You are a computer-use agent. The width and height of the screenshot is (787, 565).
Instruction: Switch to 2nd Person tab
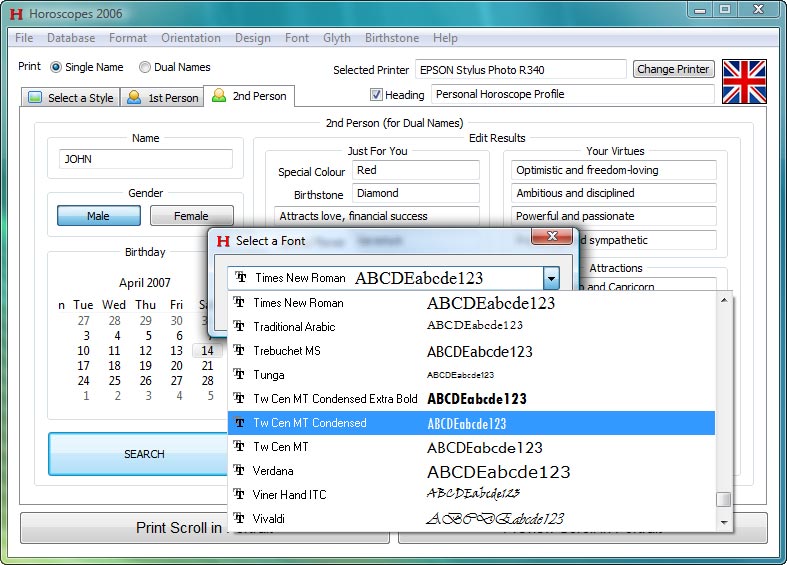249,96
